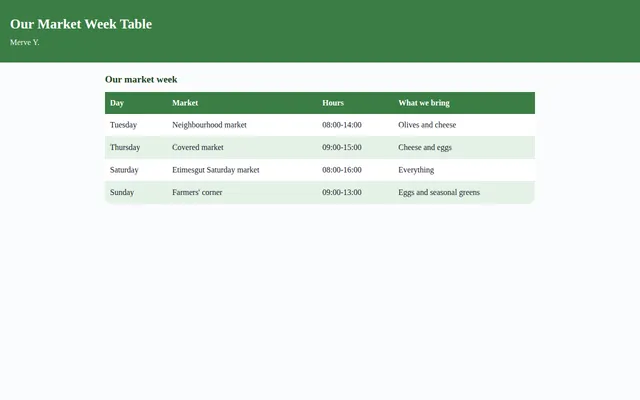Image resolution: width=640 pixels, height=400 pixels.
Task: Select the 'Sunday' cell
Action: (x=136, y=192)
